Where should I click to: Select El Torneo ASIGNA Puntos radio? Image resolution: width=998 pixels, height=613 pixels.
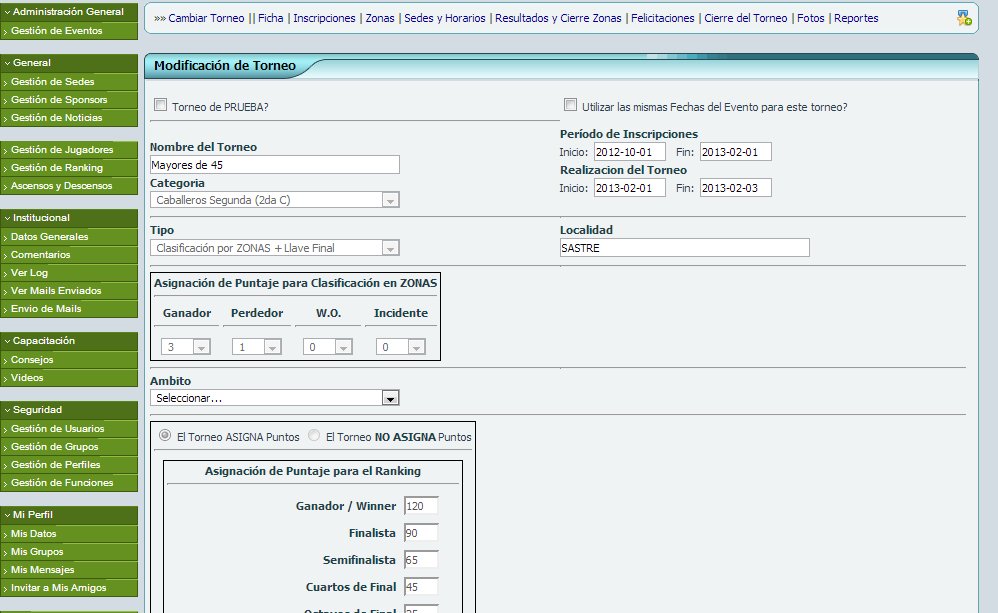point(166,436)
